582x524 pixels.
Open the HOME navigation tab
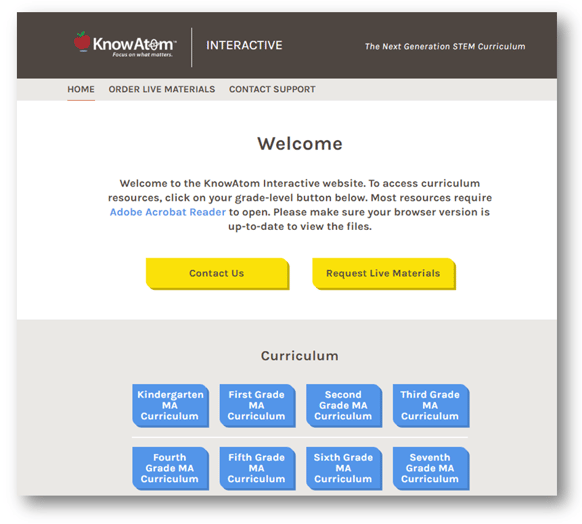(81, 89)
